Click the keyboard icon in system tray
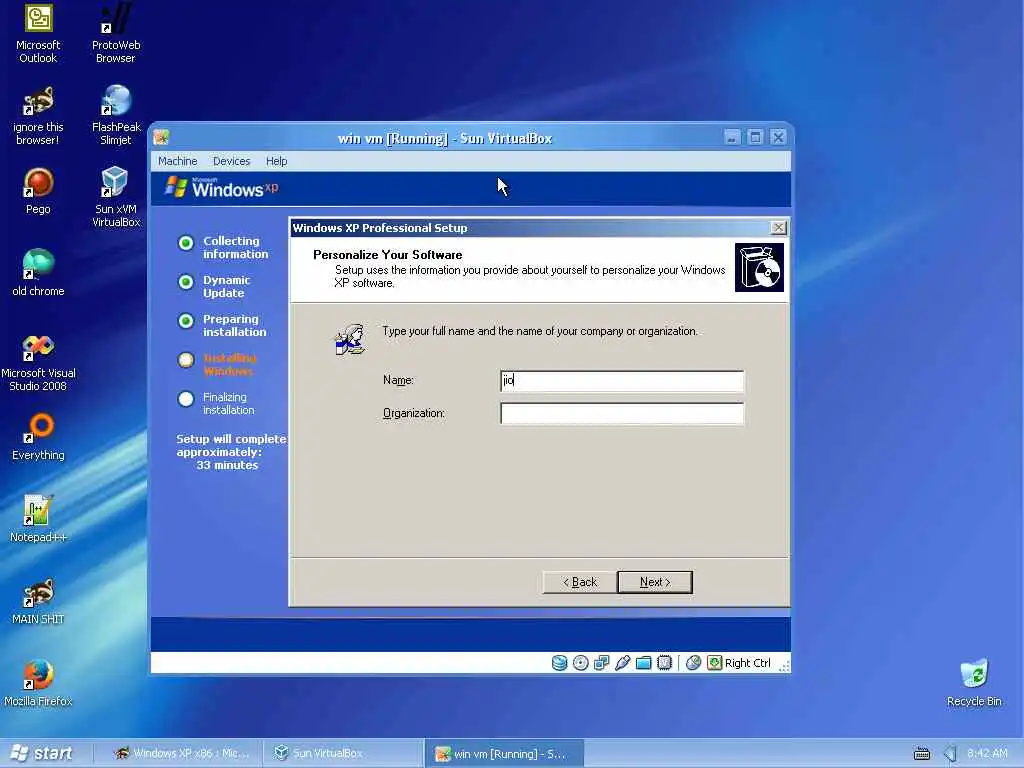The width and height of the screenshot is (1024, 768). coord(921,754)
